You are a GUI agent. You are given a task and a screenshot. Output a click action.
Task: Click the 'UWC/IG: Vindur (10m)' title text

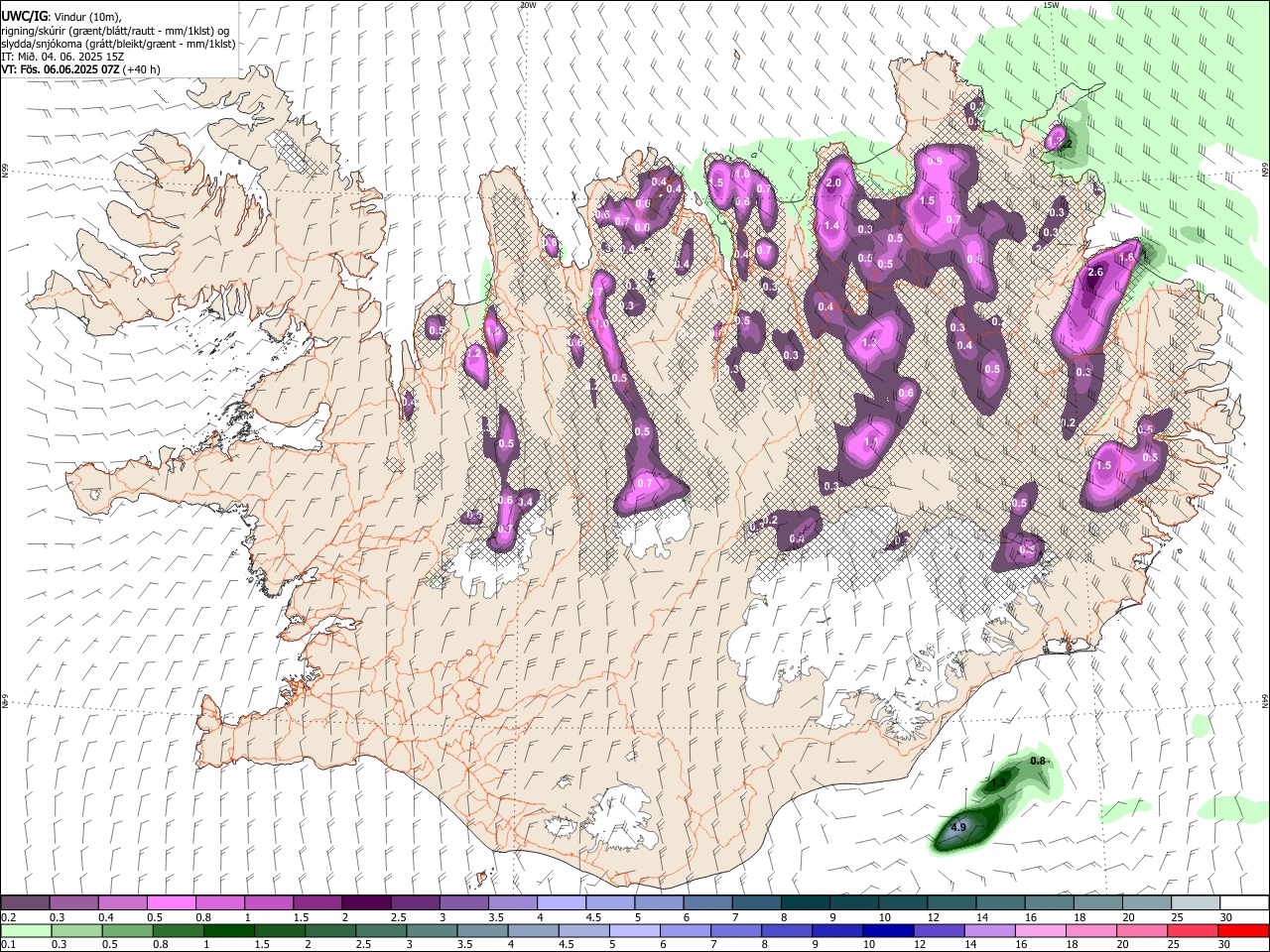pyautogui.click(x=62, y=17)
